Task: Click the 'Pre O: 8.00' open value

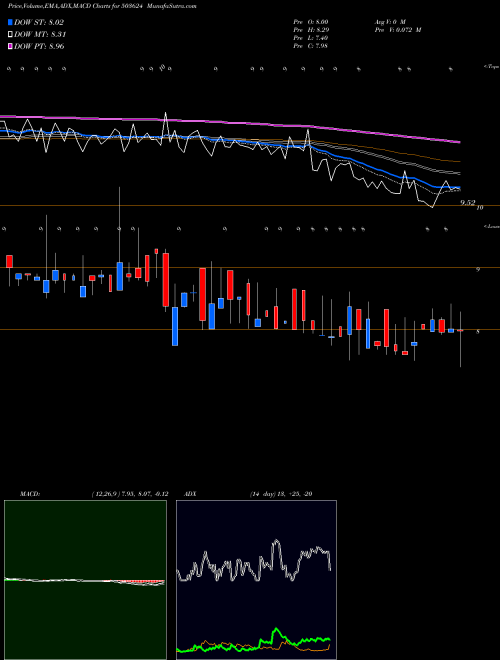Action: (311, 22)
